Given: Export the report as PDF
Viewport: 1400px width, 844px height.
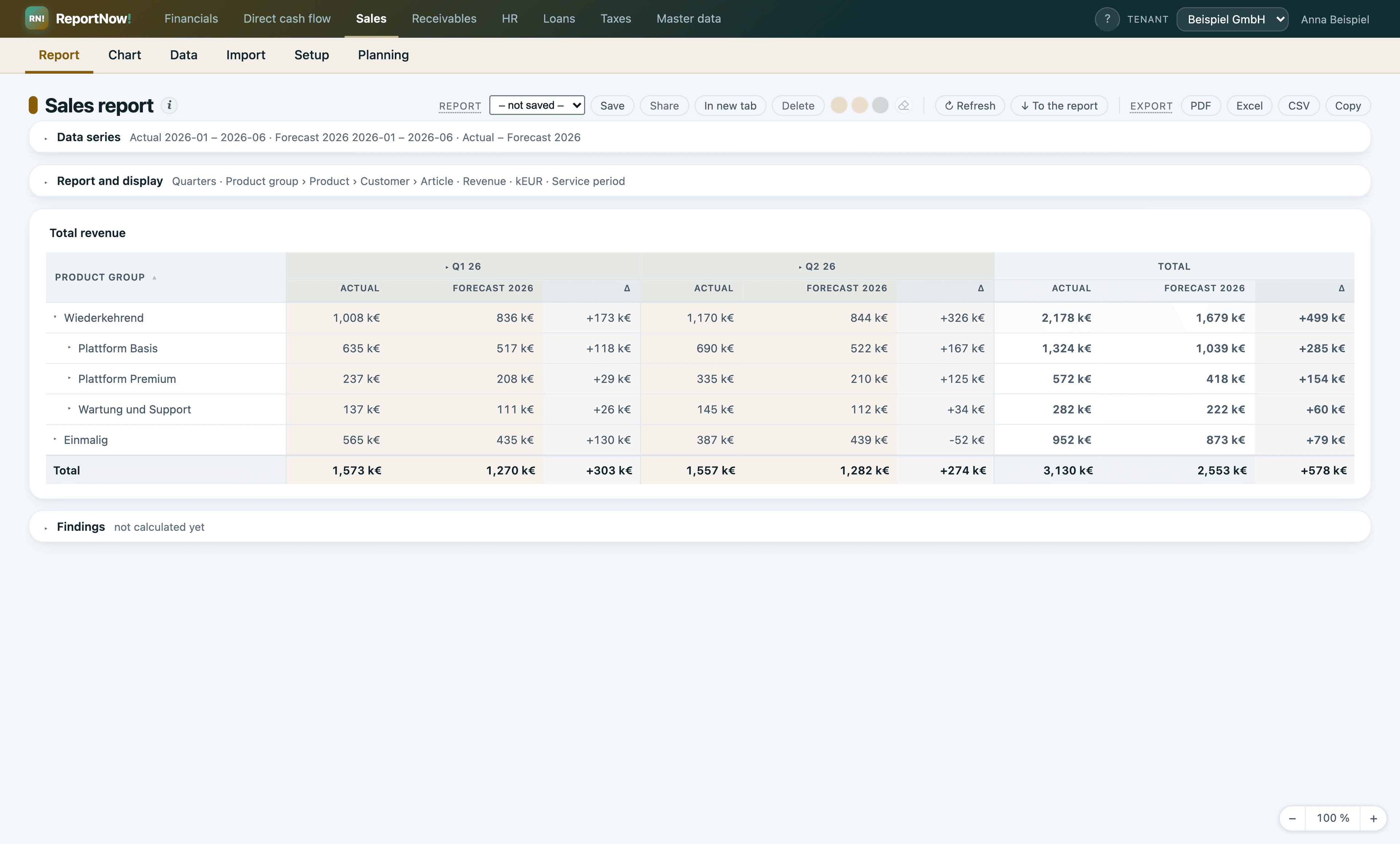Looking at the screenshot, I should (x=1201, y=106).
